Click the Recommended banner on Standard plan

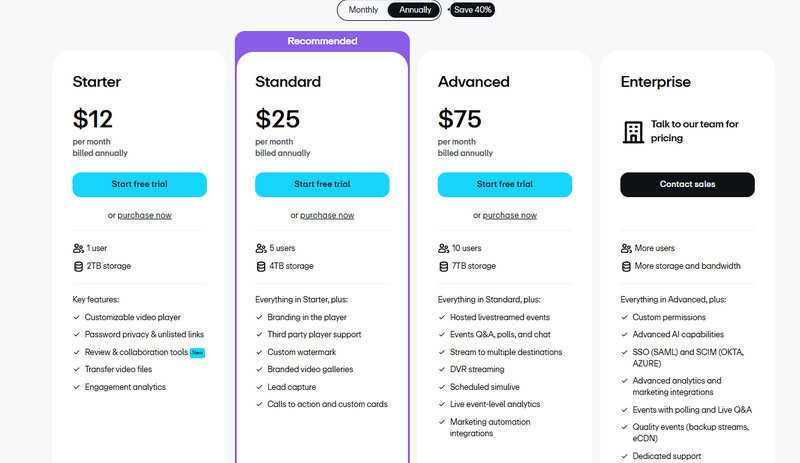point(322,41)
